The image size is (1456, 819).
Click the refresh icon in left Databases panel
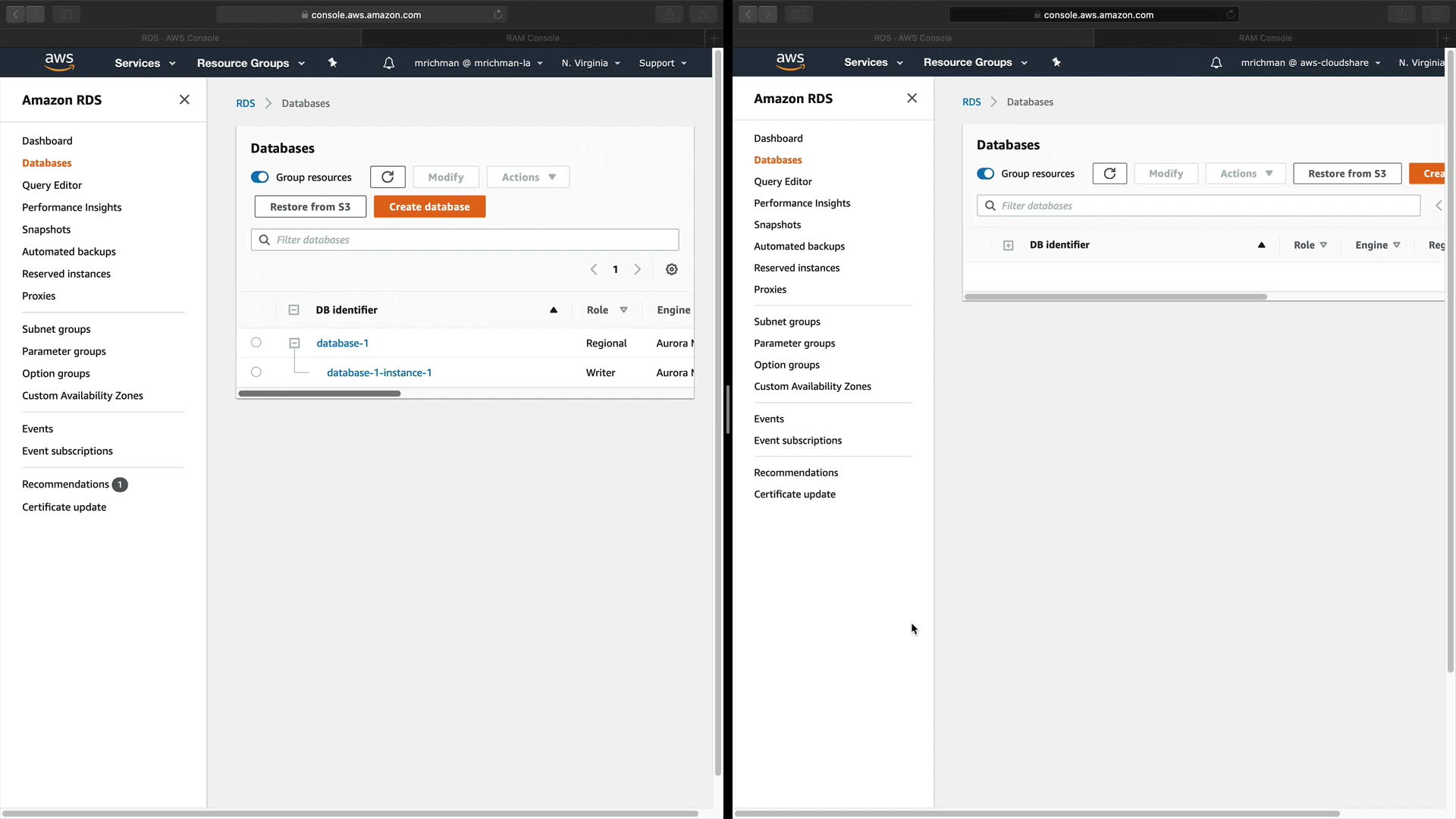tap(388, 177)
